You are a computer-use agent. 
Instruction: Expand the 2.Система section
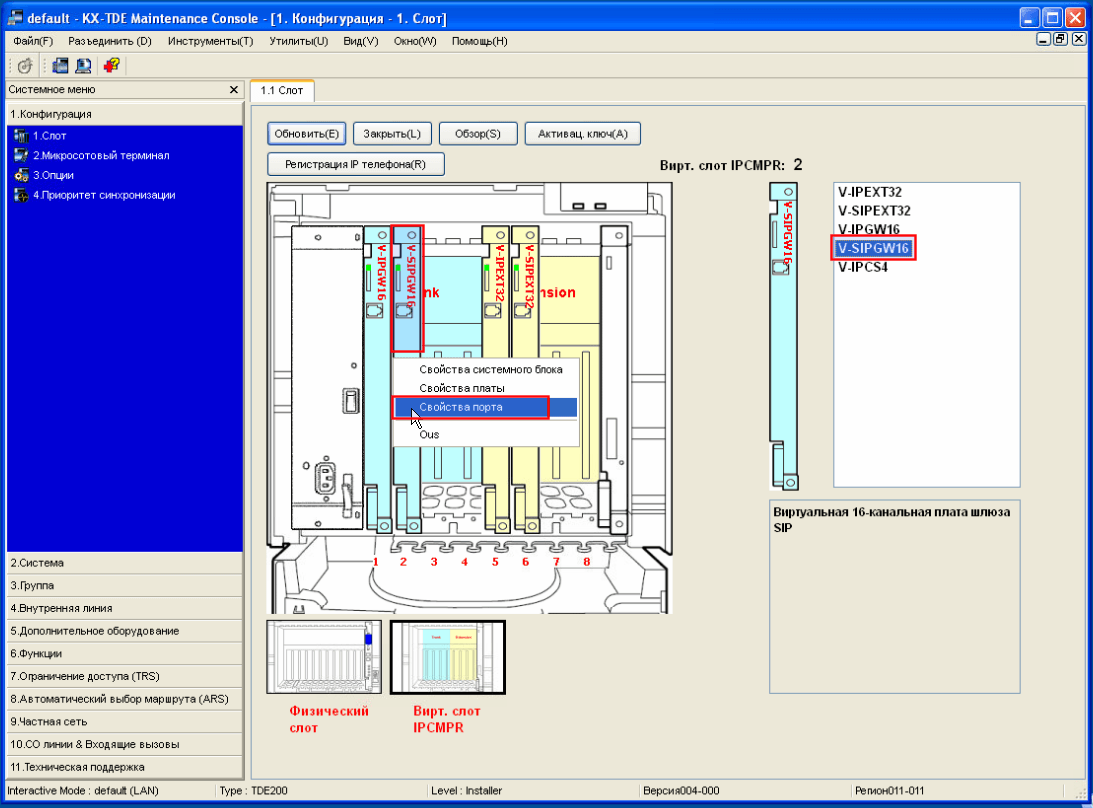point(125,563)
